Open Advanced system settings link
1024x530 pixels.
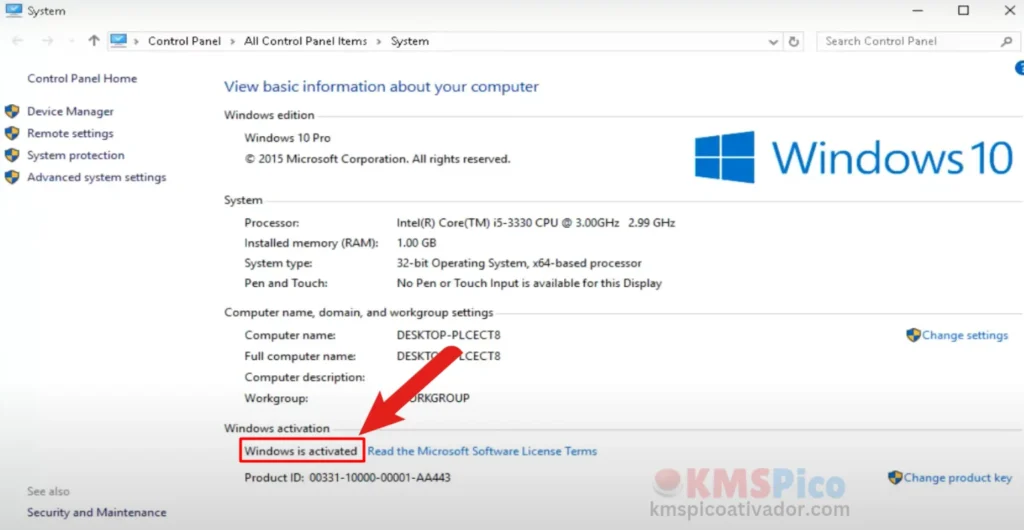pos(97,178)
